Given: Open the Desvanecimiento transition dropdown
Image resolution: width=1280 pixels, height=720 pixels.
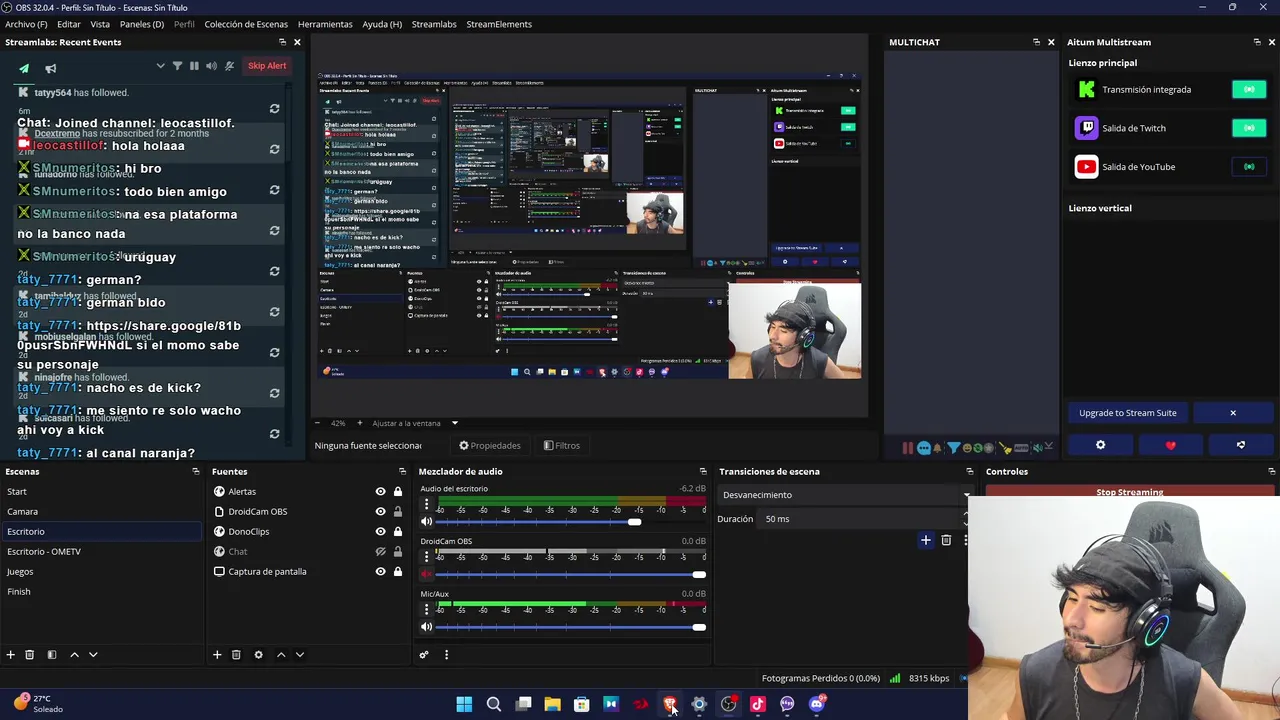Looking at the screenshot, I should coord(845,495).
